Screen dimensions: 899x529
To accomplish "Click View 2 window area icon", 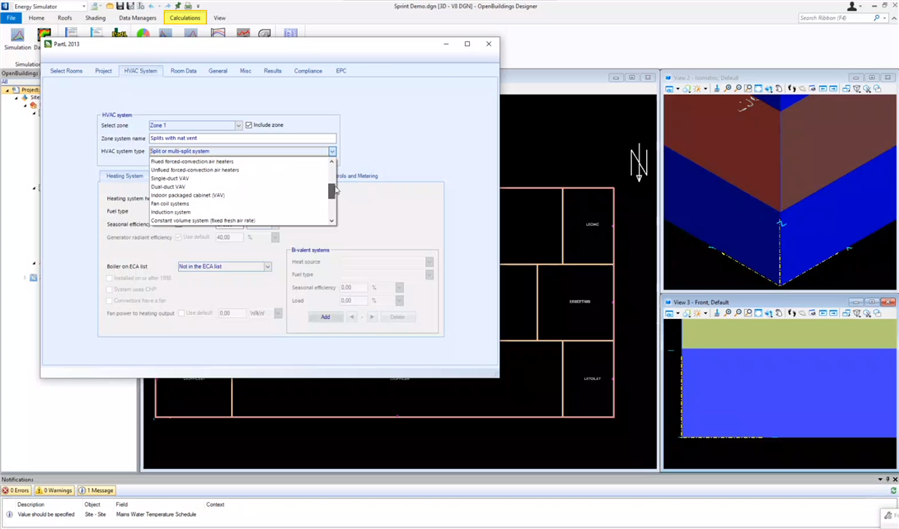I will coord(748,88).
